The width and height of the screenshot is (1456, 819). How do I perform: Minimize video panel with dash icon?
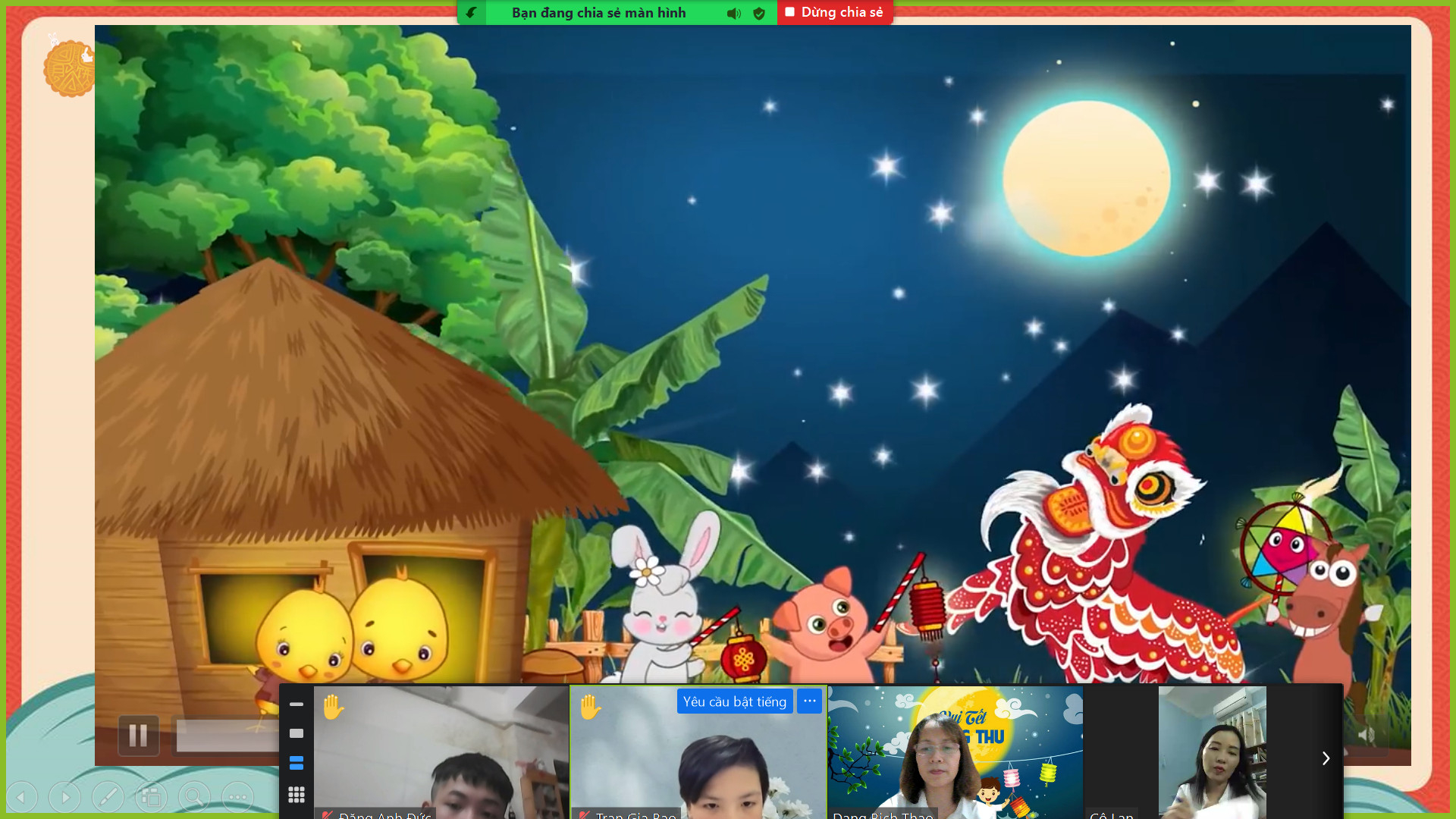[297, 704]
